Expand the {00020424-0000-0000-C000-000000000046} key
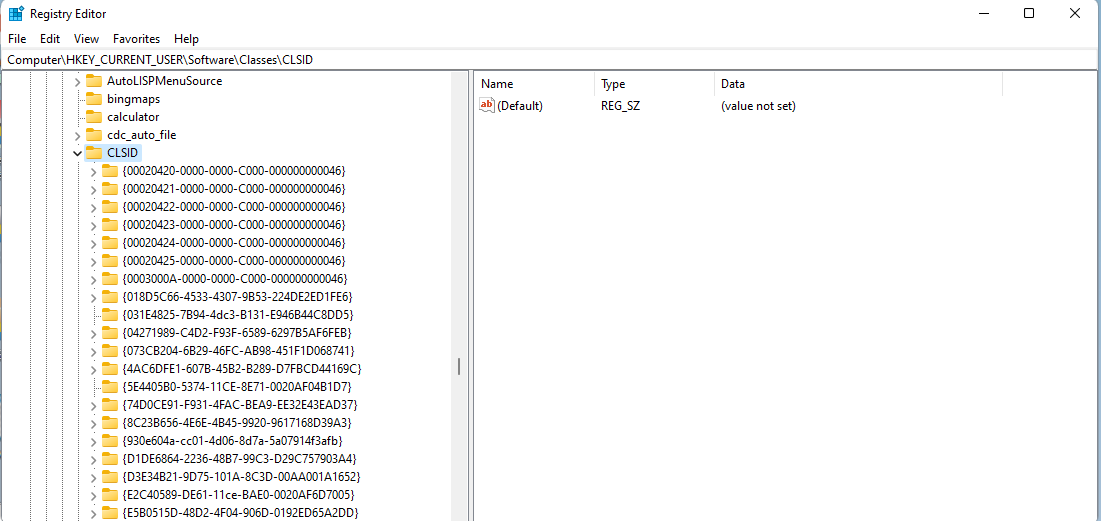This screenshot has width=1101, height=521. tap(93, 243)
